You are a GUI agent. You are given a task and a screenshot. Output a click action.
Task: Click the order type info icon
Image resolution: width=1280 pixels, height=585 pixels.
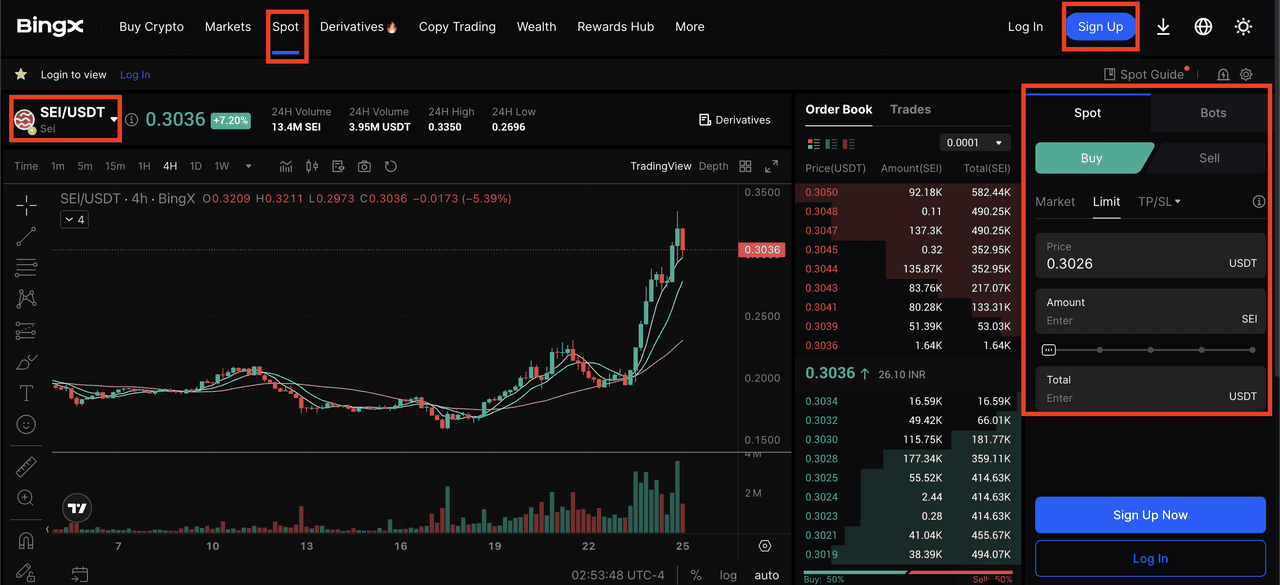(1258, 202)
